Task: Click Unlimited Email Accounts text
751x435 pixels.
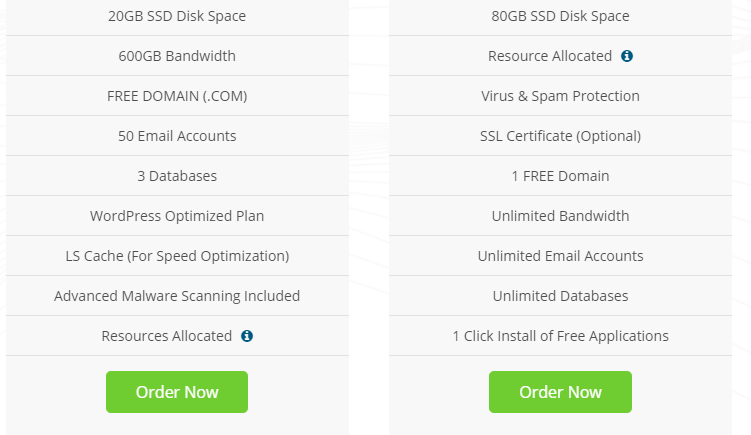Action: [560, 256]
